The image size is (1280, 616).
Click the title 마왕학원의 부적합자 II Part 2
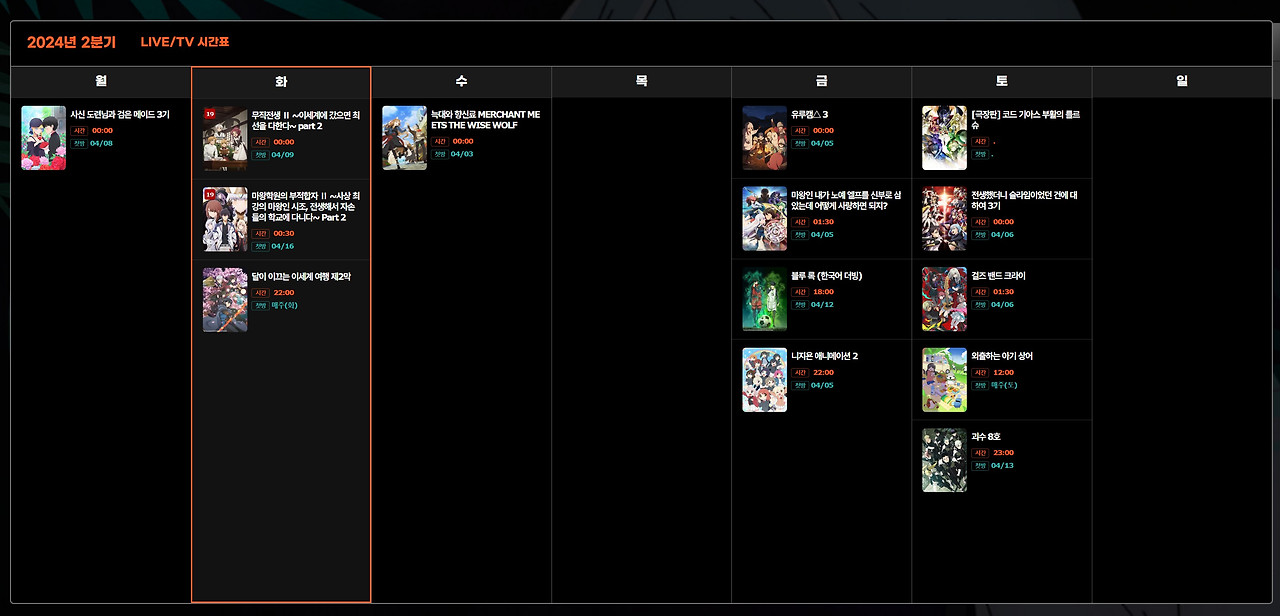tap(306, 207)
